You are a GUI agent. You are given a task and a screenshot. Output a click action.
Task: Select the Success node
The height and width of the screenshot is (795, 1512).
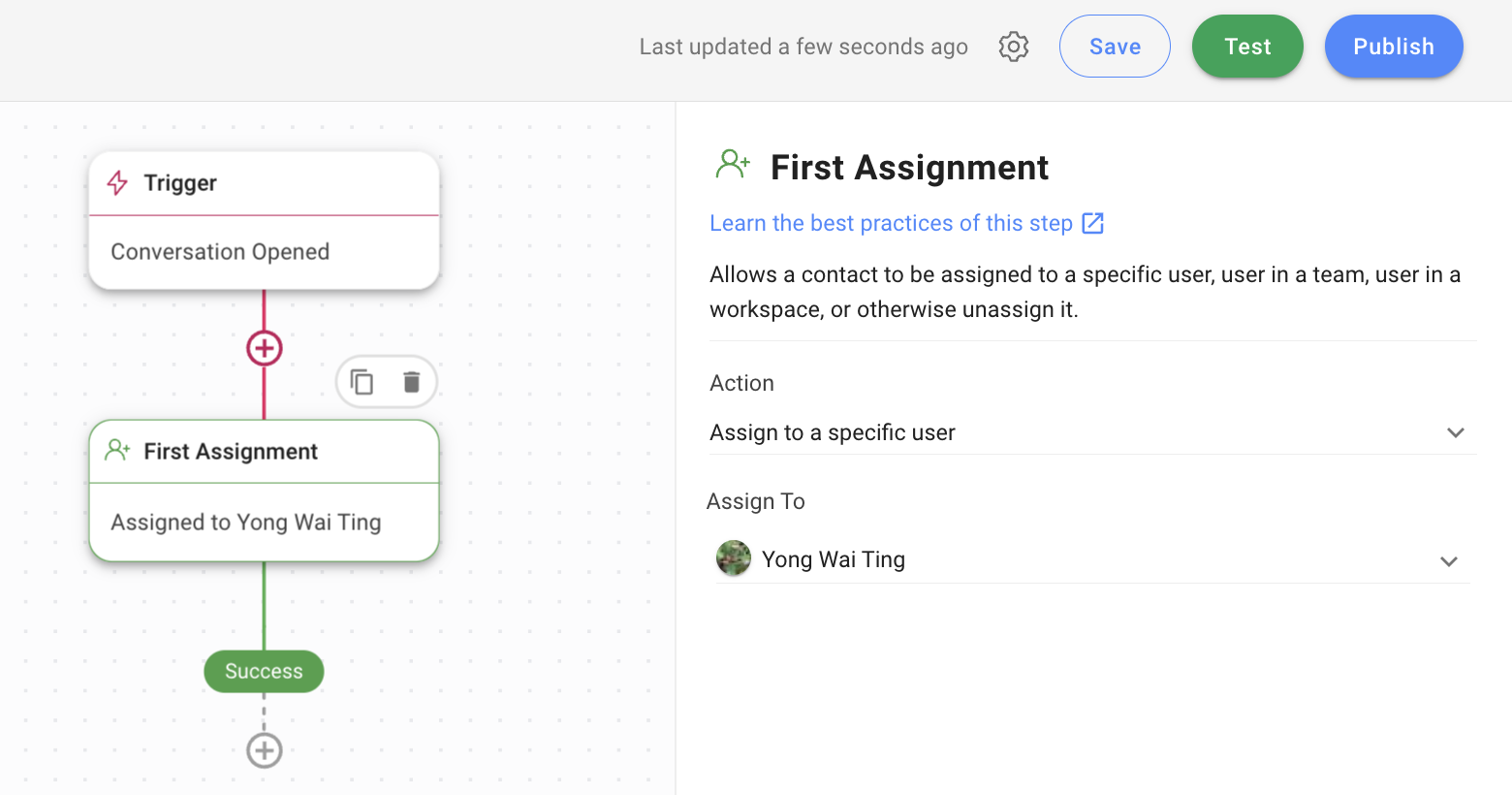(264, 671)
